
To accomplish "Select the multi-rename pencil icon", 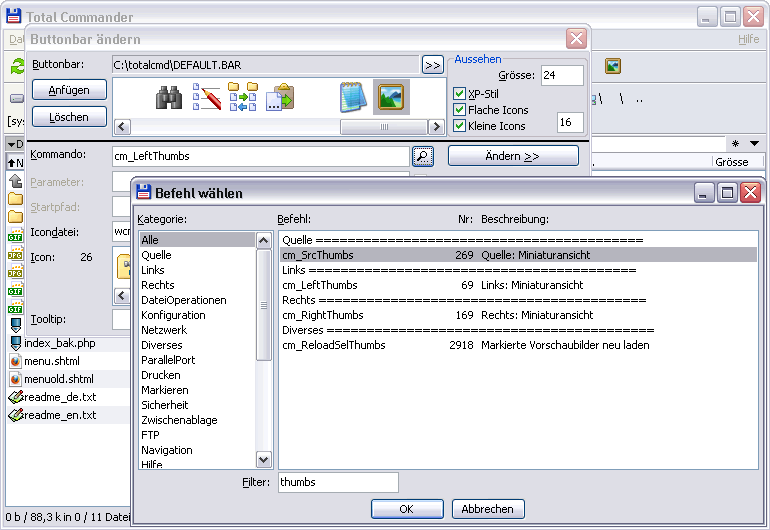I will click(206, 97).
